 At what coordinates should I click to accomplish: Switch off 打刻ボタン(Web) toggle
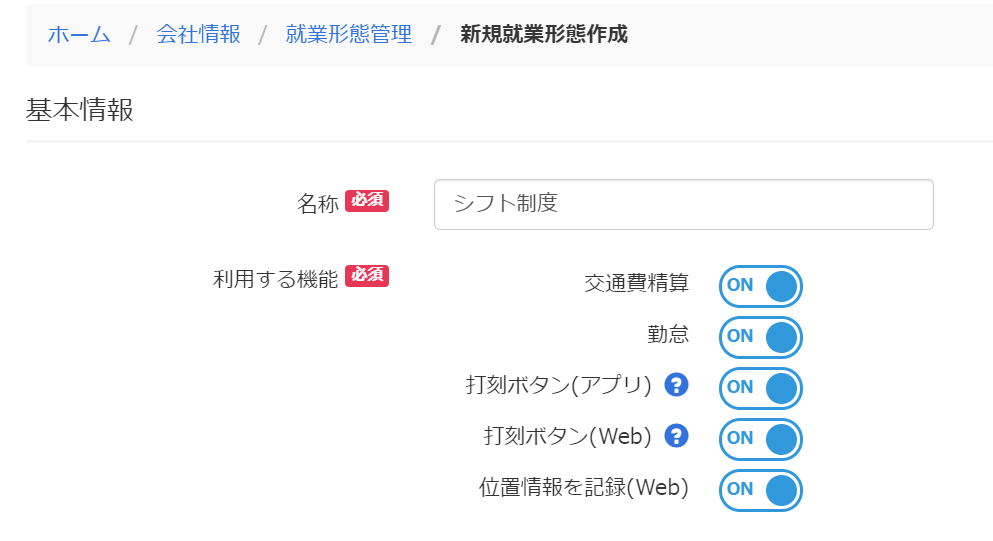(761, 439)
